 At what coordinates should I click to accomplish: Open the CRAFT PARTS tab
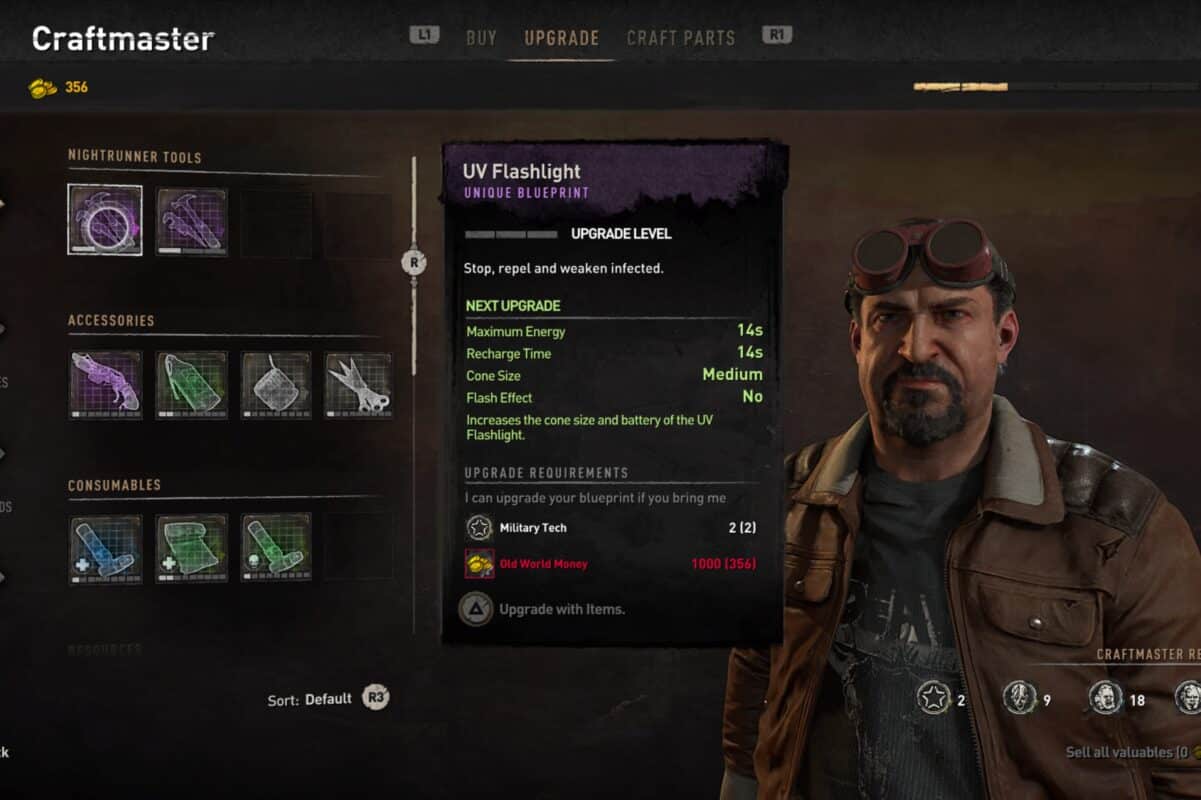pos(680,38)
